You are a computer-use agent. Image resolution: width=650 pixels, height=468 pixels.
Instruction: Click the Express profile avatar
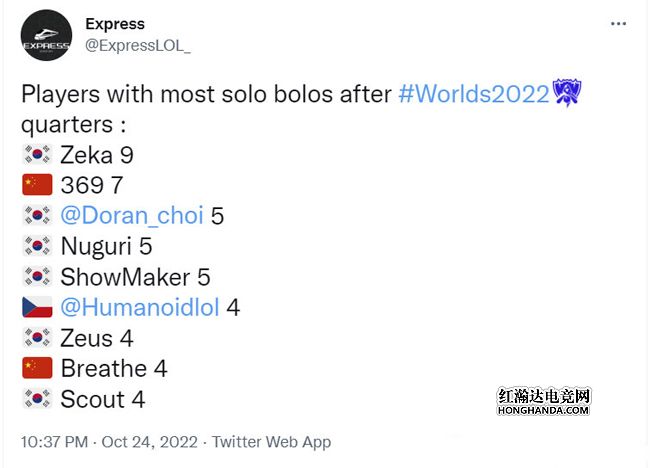(46, 35)
